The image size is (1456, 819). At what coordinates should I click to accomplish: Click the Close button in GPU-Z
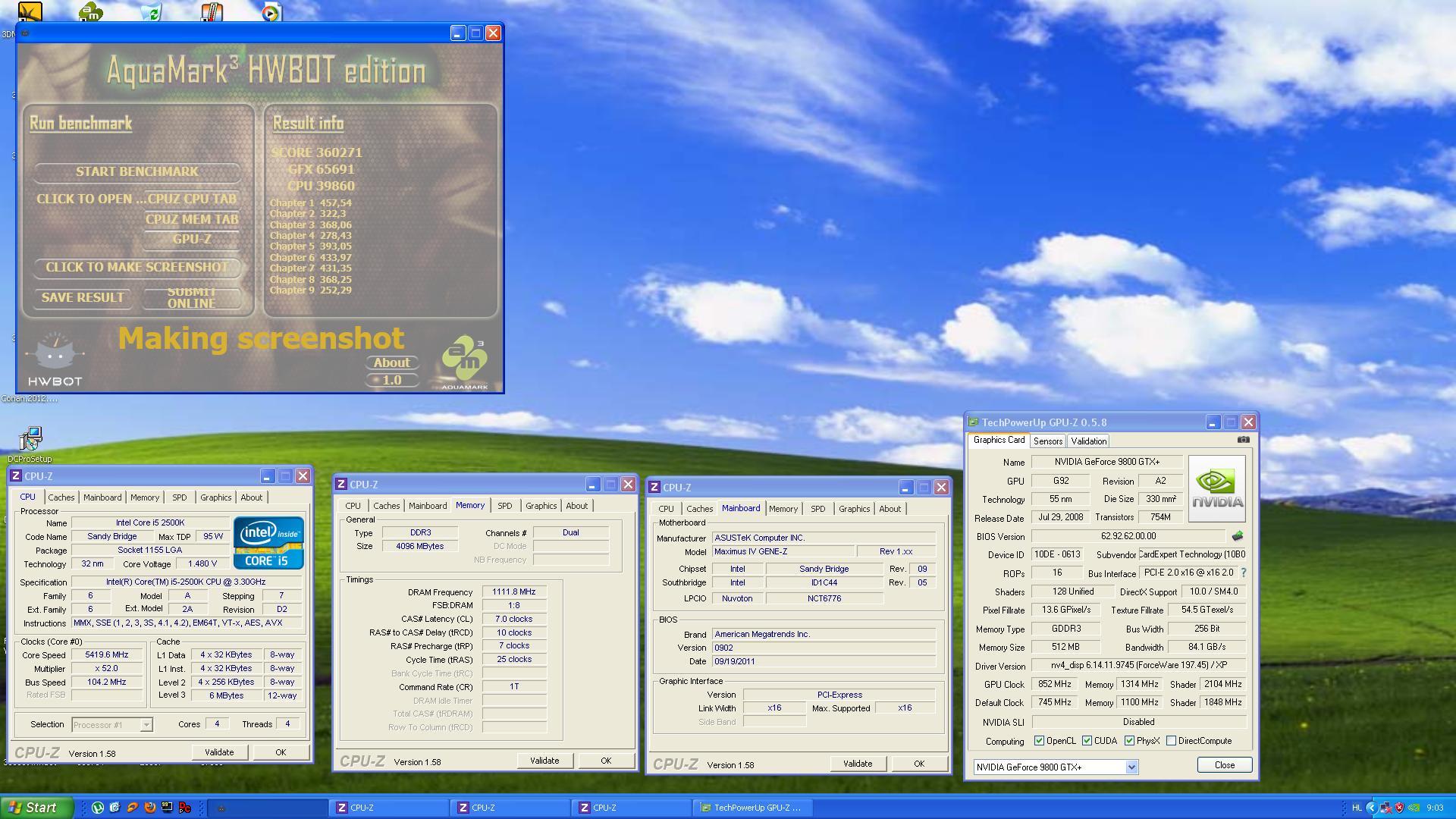pyautogui.click(x=1224, y=765)
